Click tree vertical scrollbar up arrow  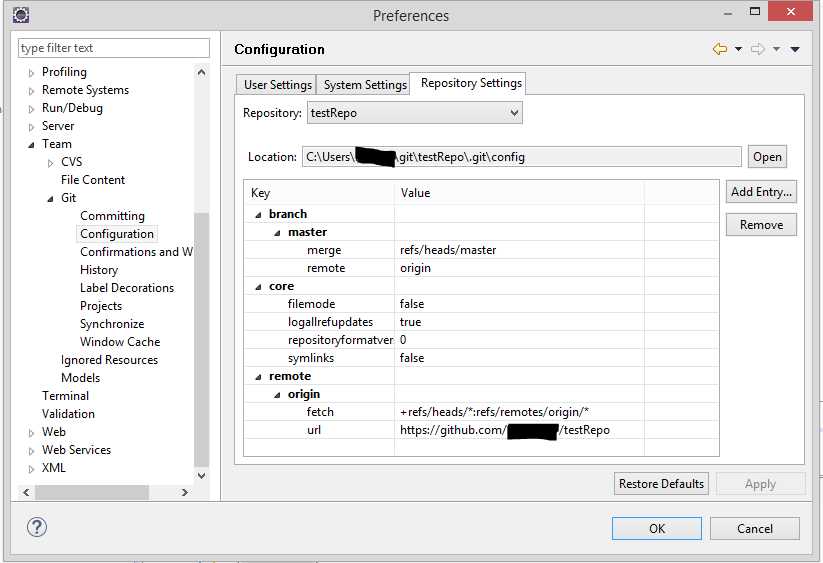202,72
